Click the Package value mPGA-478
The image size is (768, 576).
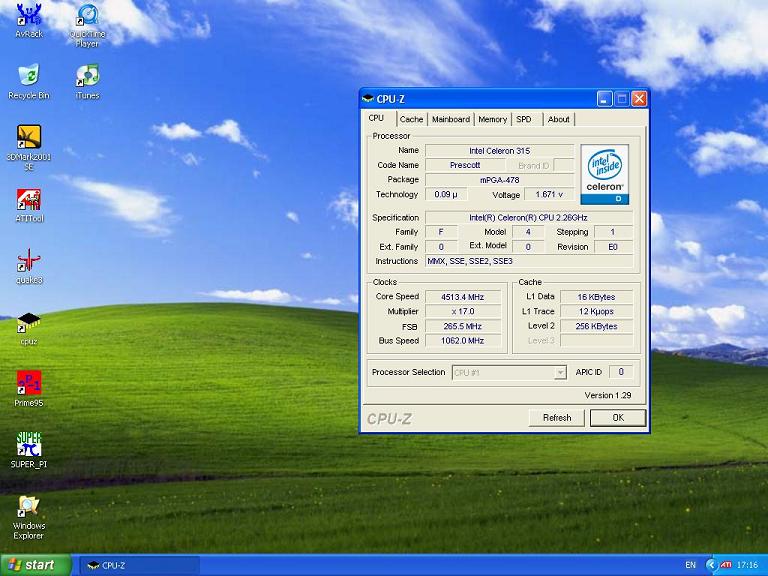point(500,180)
